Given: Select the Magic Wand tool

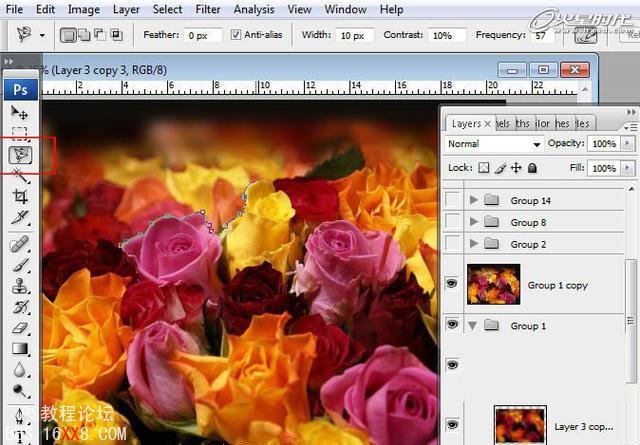Looking at the screenshot, I should (x=20, y=176).
